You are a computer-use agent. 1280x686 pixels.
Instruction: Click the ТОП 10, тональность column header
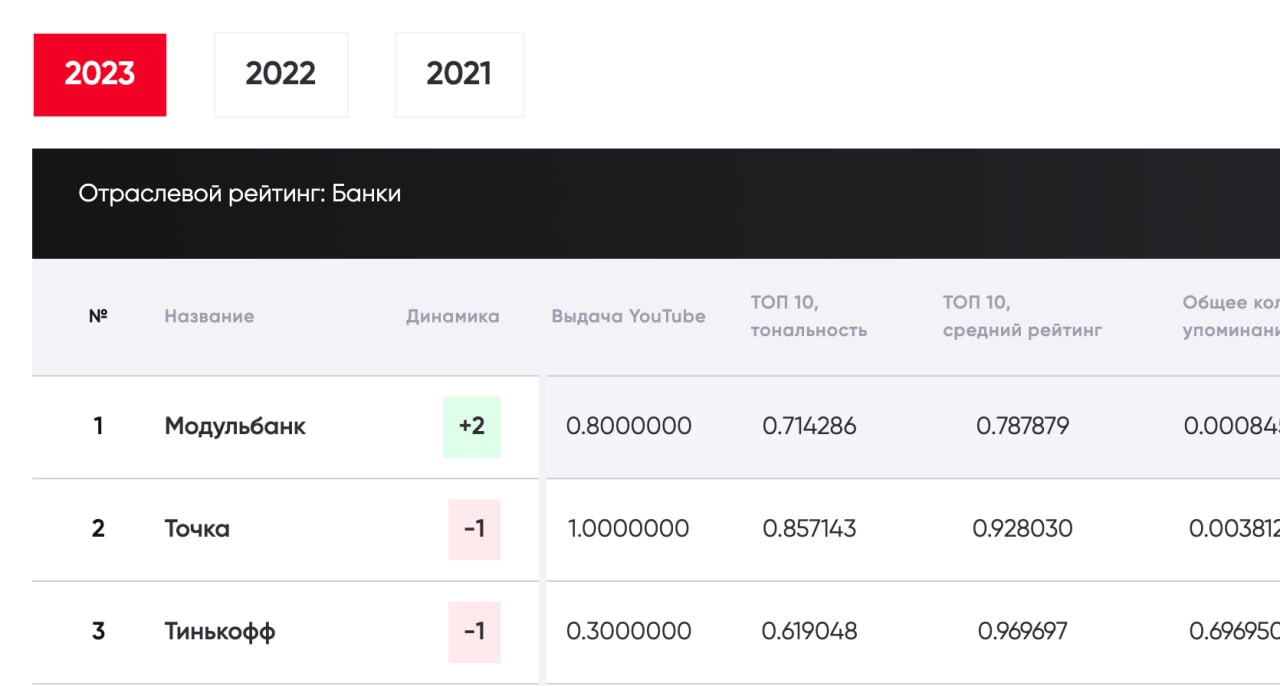click(809, 316)
